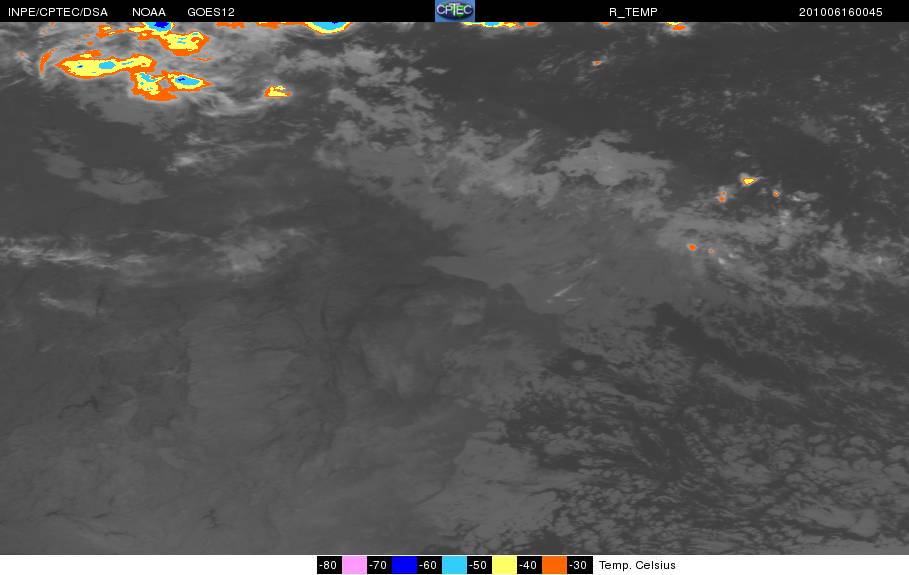This screenshot has height=575, width=909.
Task: Click the -50 legend value
Action: coord(479,565)
